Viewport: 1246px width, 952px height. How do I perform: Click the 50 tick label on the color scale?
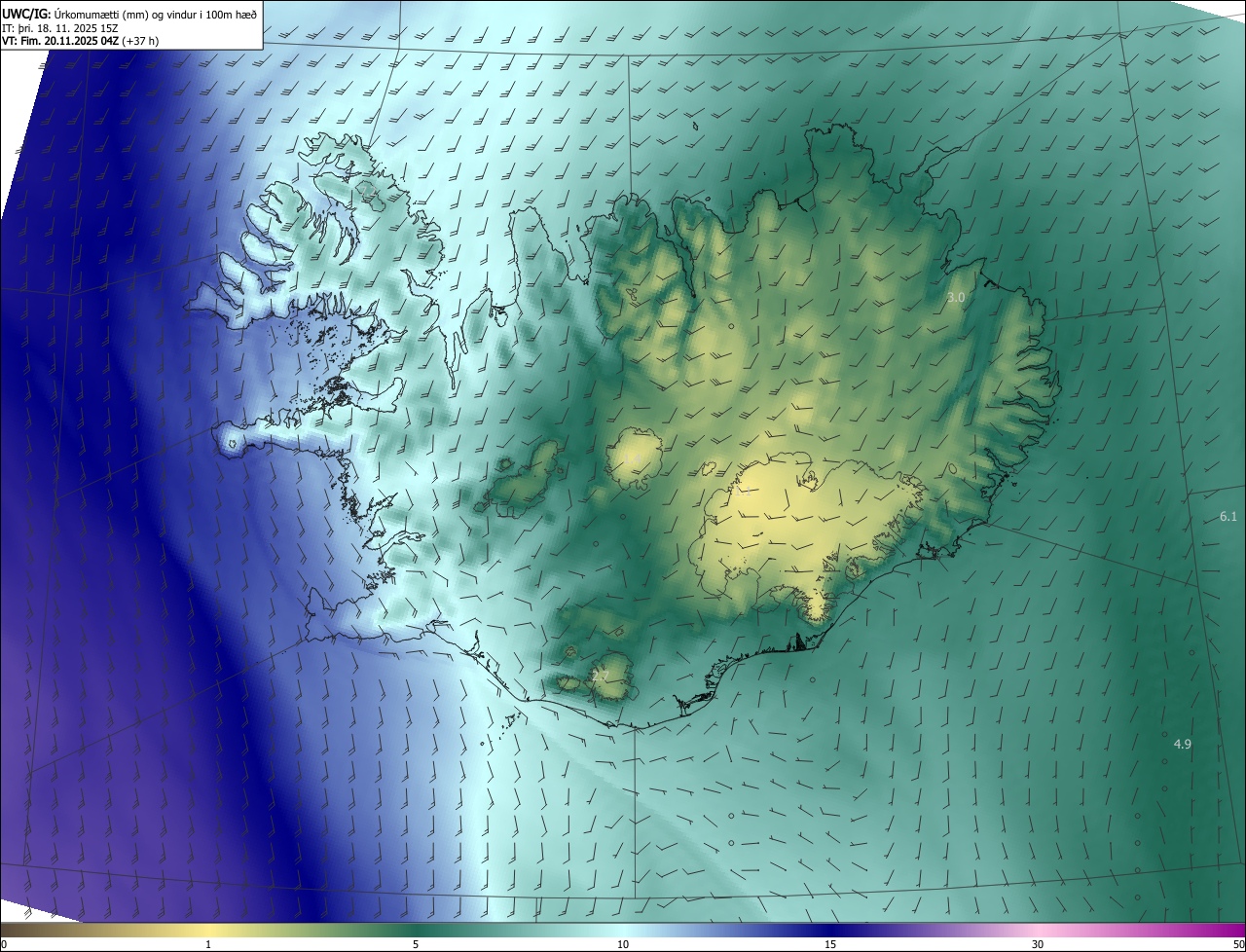(x=1238, y=944)
